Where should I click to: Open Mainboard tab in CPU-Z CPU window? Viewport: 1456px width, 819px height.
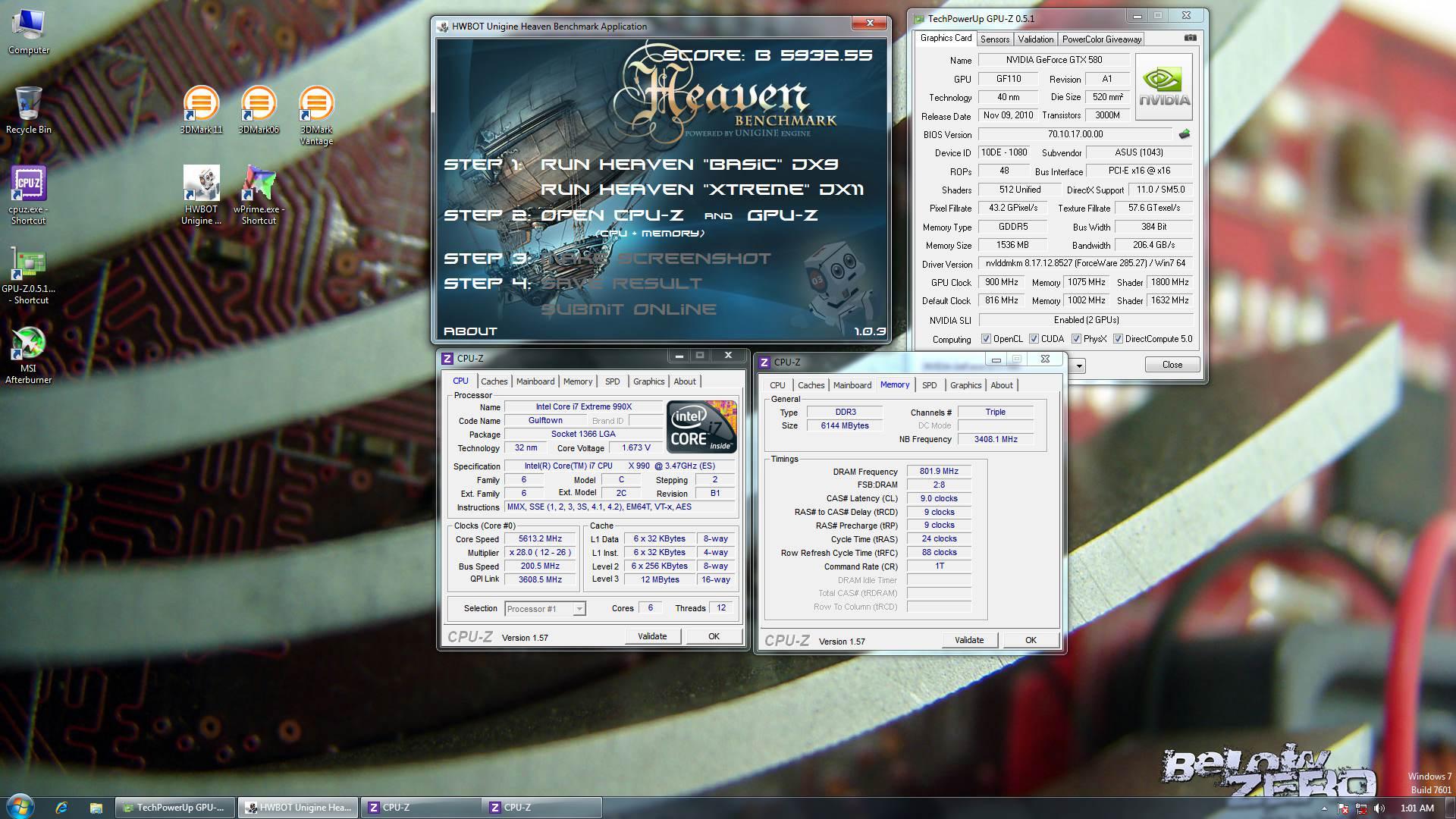click(x=535, y=381)
